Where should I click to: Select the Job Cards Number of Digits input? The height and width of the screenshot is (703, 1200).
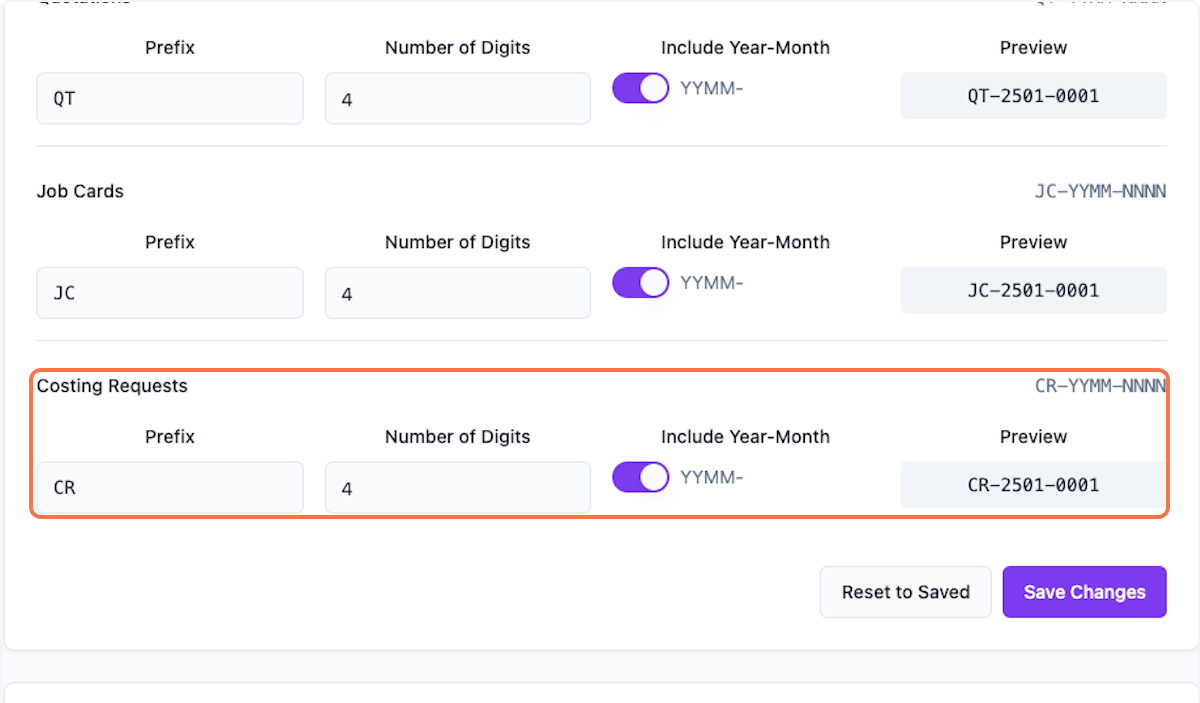[x=457, y=293]
